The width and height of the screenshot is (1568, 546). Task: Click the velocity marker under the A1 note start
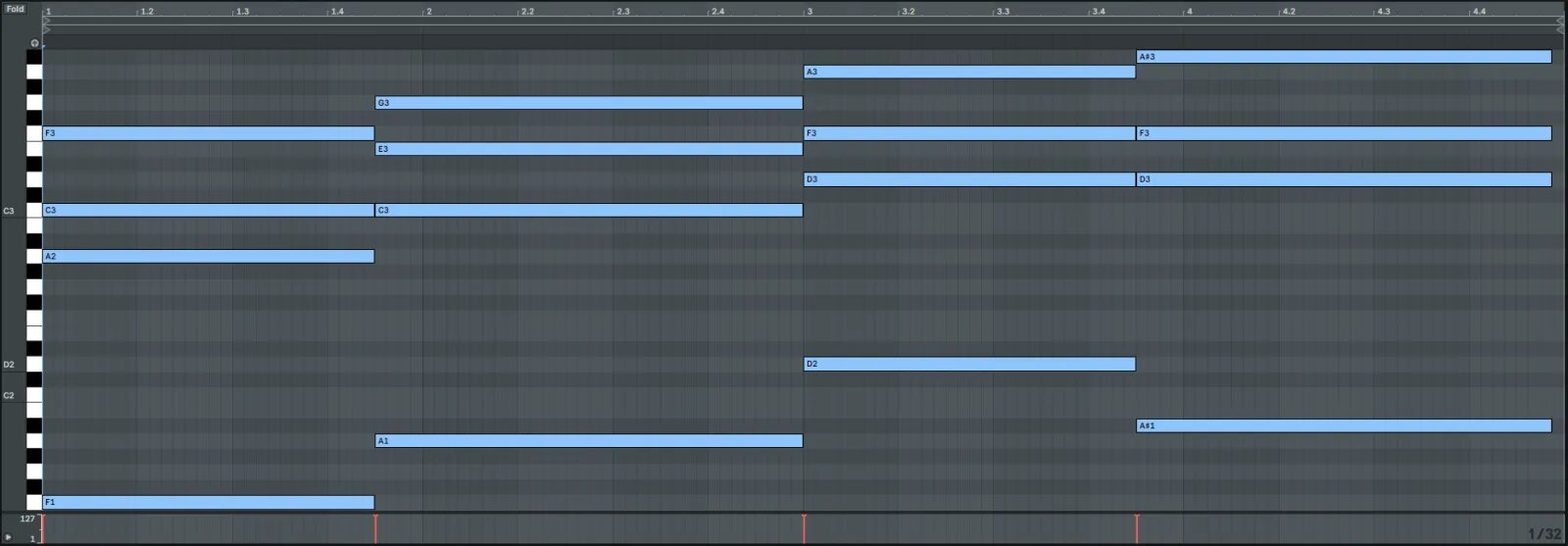tap(375, 528)
